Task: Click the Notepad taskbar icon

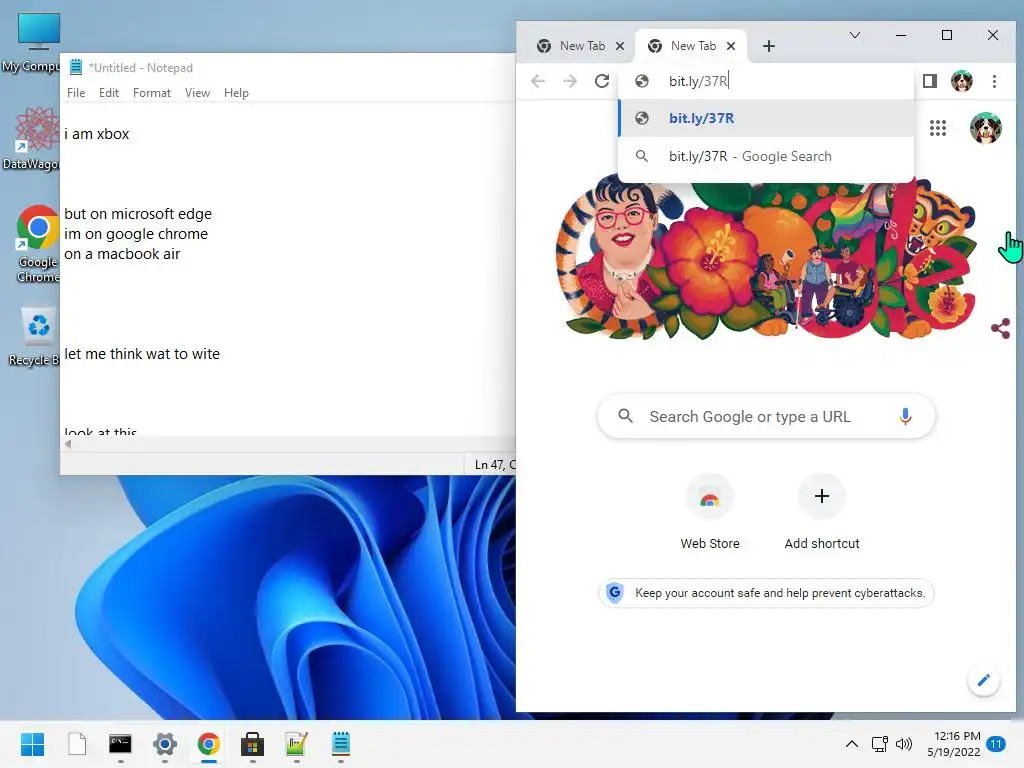Action: click(341, 744)
